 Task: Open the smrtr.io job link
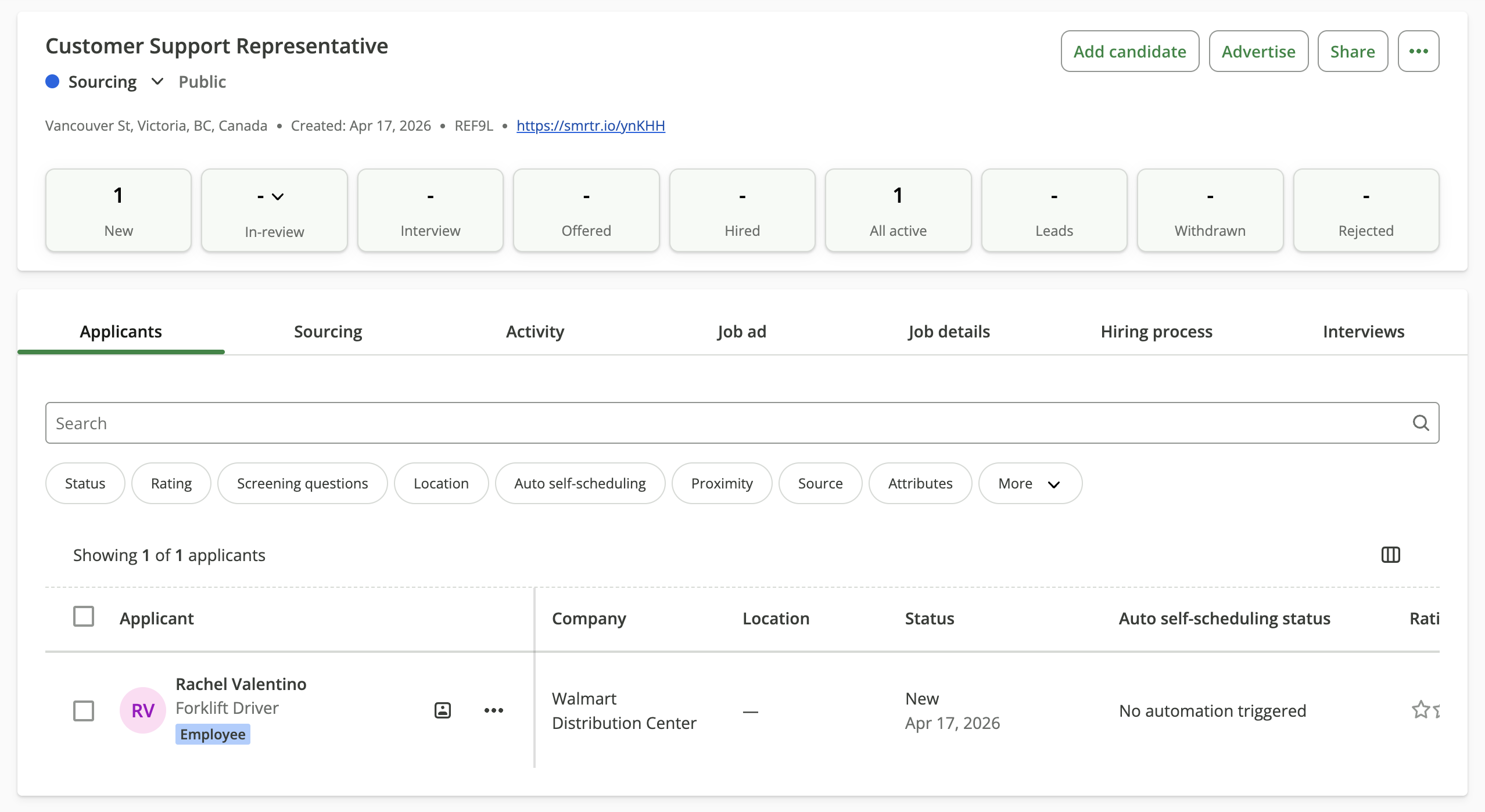point(590,125)
